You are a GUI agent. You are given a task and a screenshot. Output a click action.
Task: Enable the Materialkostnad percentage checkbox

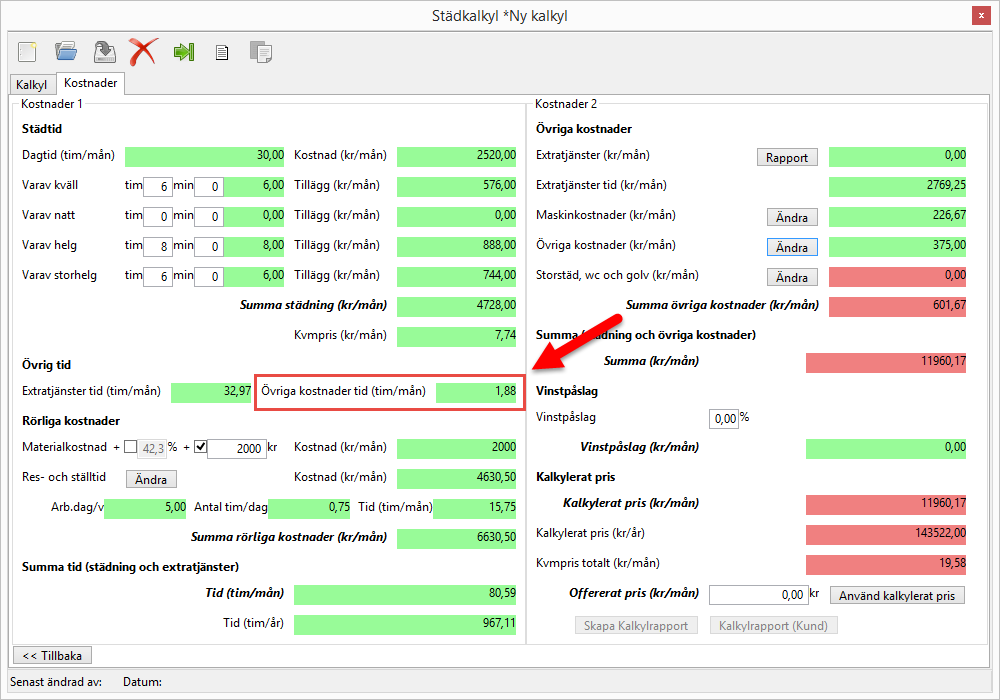tap(131, 447)
